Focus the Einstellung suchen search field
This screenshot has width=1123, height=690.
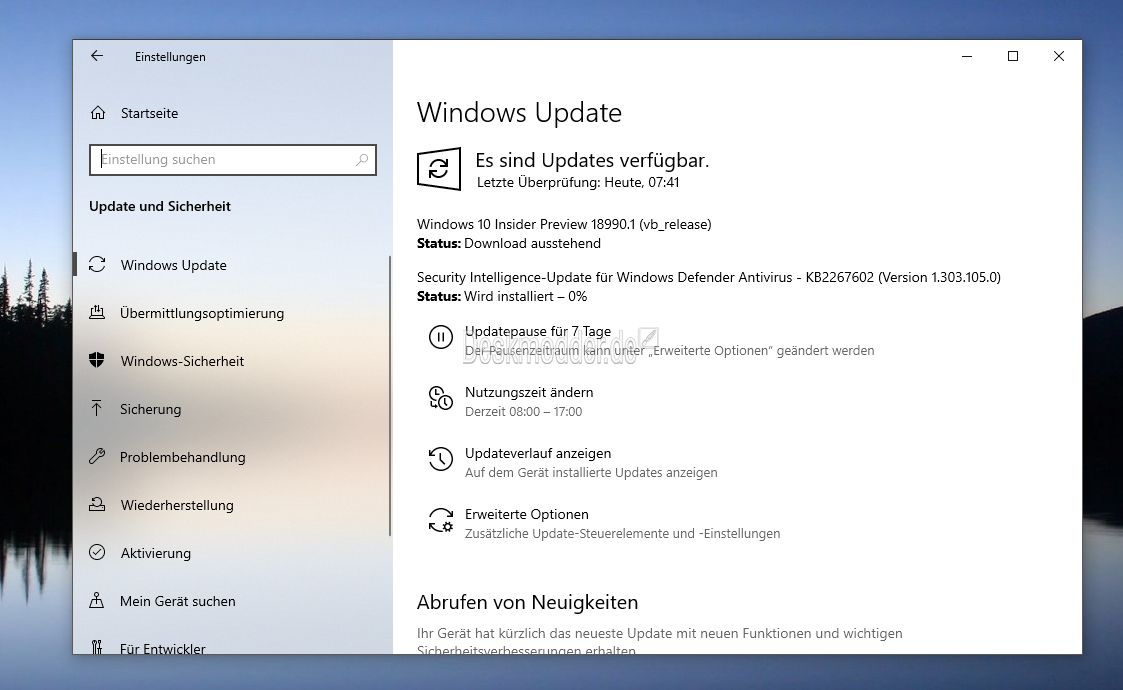click(233, 160)
